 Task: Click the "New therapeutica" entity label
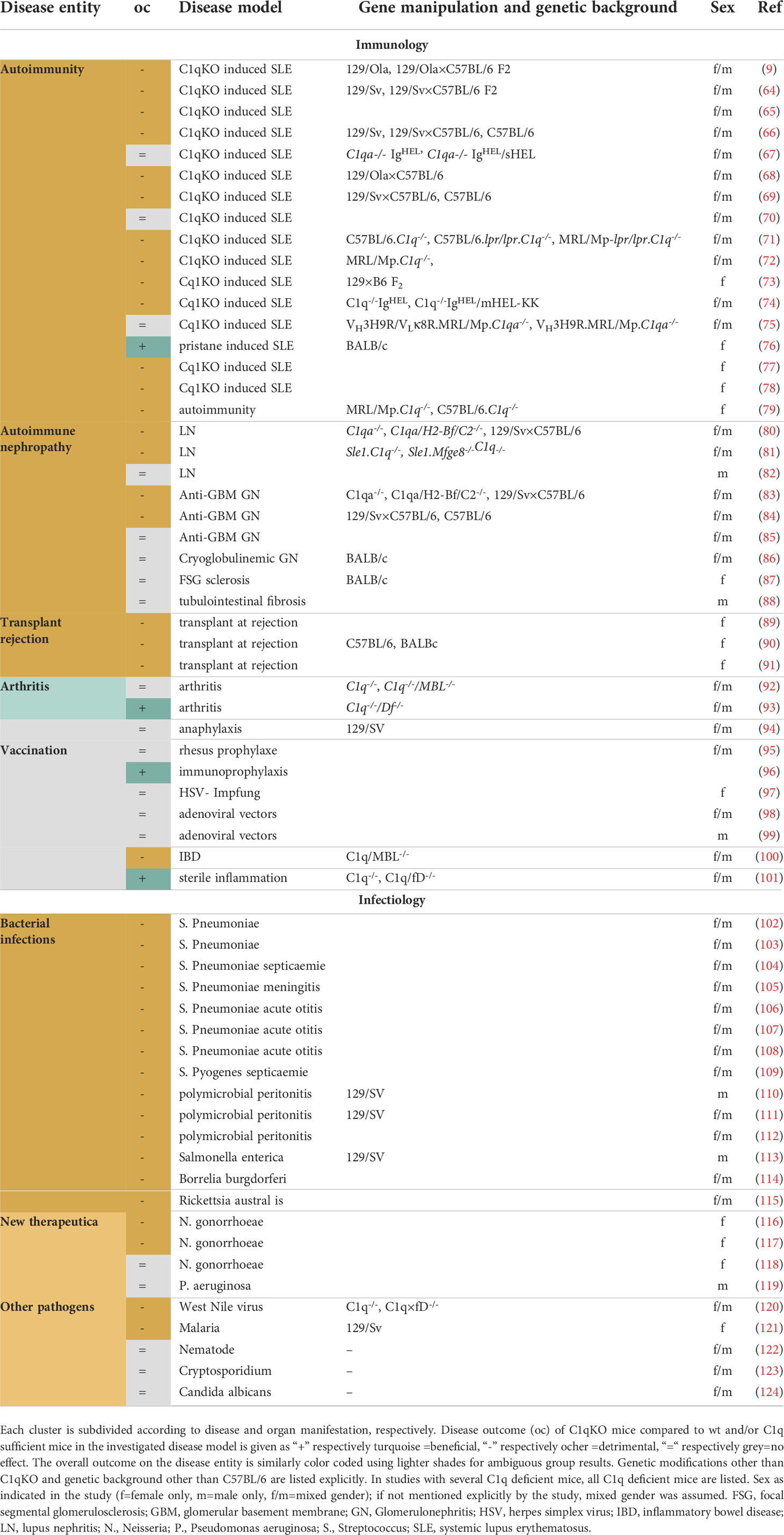click(x=49, y=1222)
